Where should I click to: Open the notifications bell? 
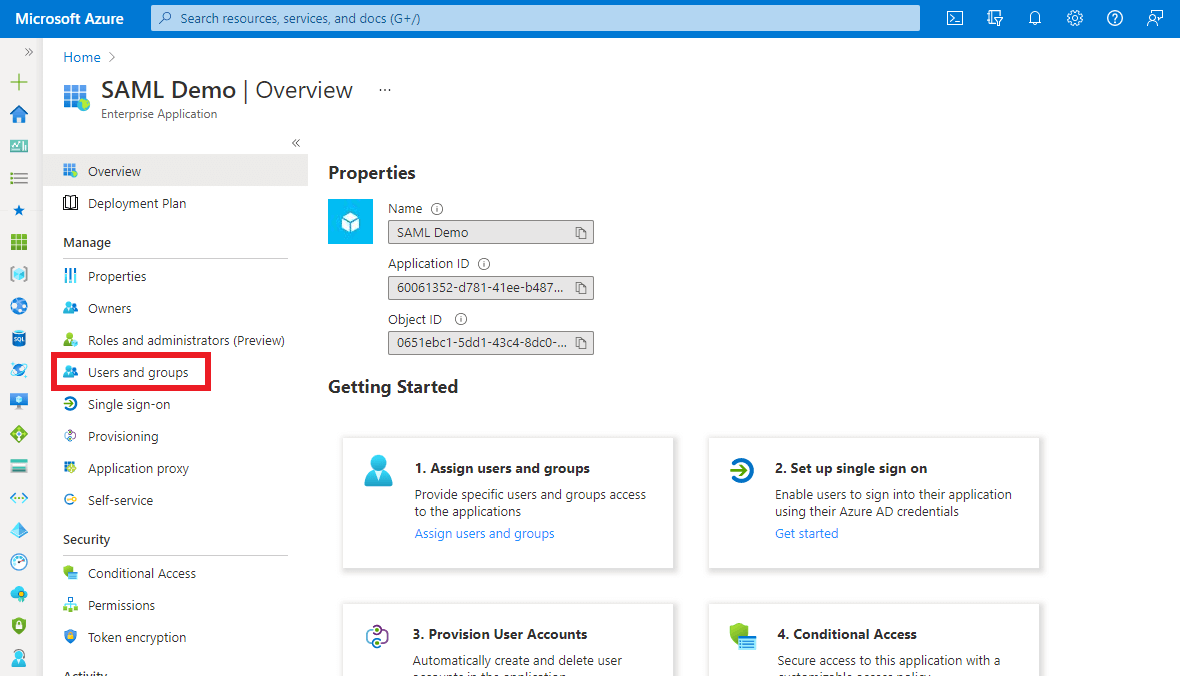tap(1035, 17)
